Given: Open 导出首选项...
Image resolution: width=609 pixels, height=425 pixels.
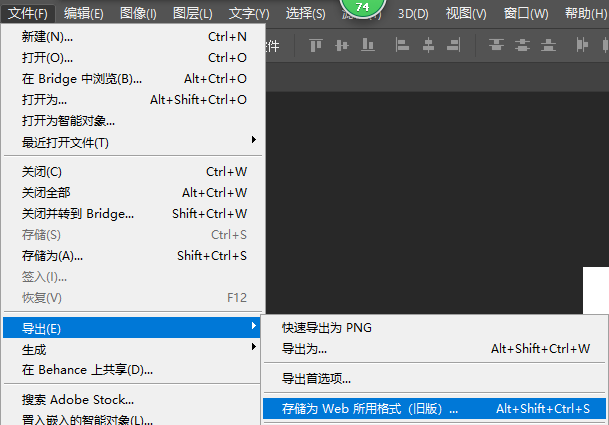Looking at the screenshot, I should (434, 378).
